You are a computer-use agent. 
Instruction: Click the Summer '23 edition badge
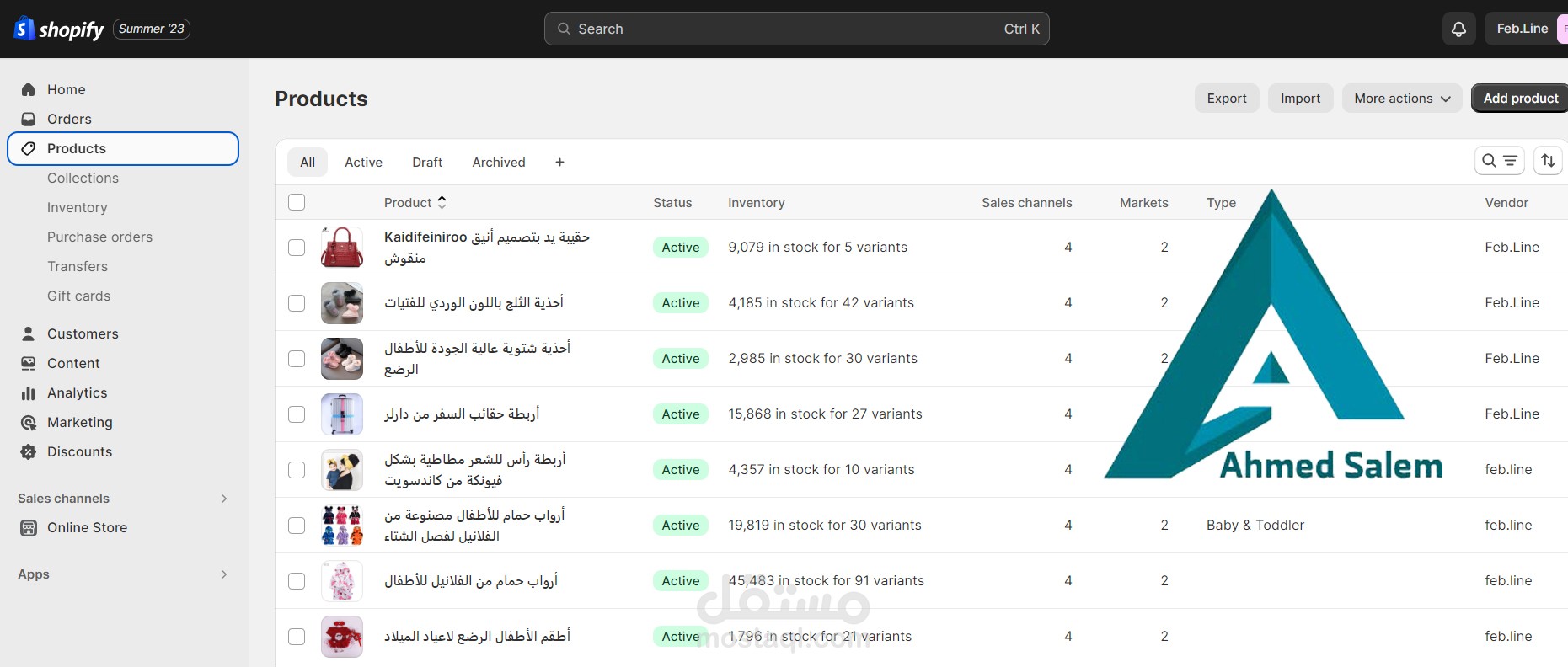point(152,29)
